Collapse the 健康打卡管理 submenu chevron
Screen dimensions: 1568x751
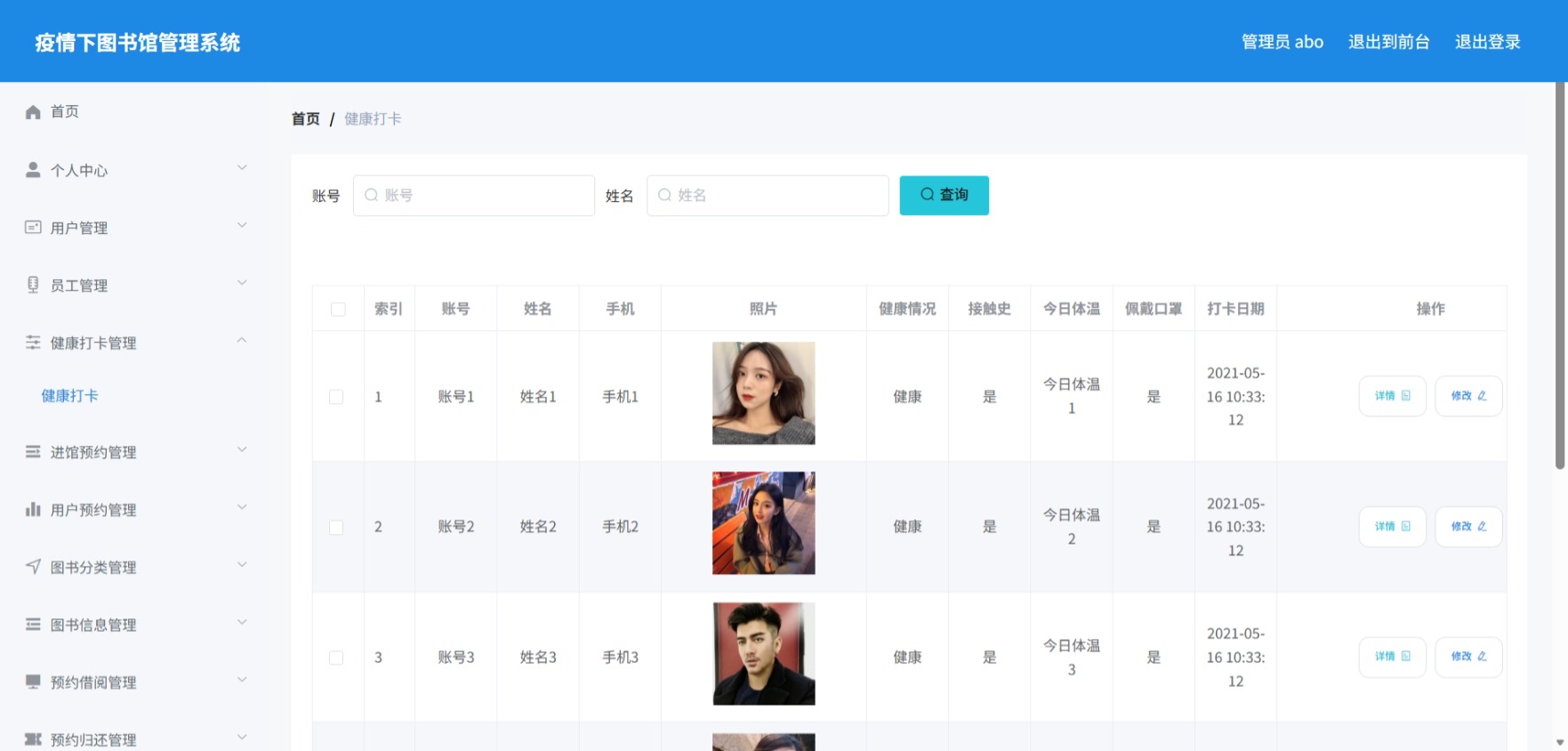(242, 341)
